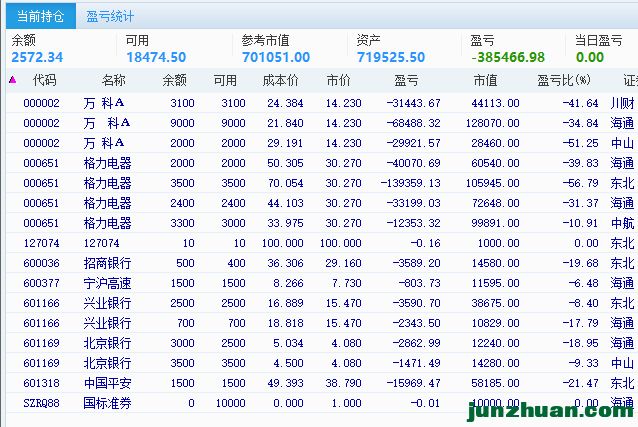The height and width of the screenshot is (427, 638).
Task: Select the total loss value -385466.98
Action: pos(508,57)
